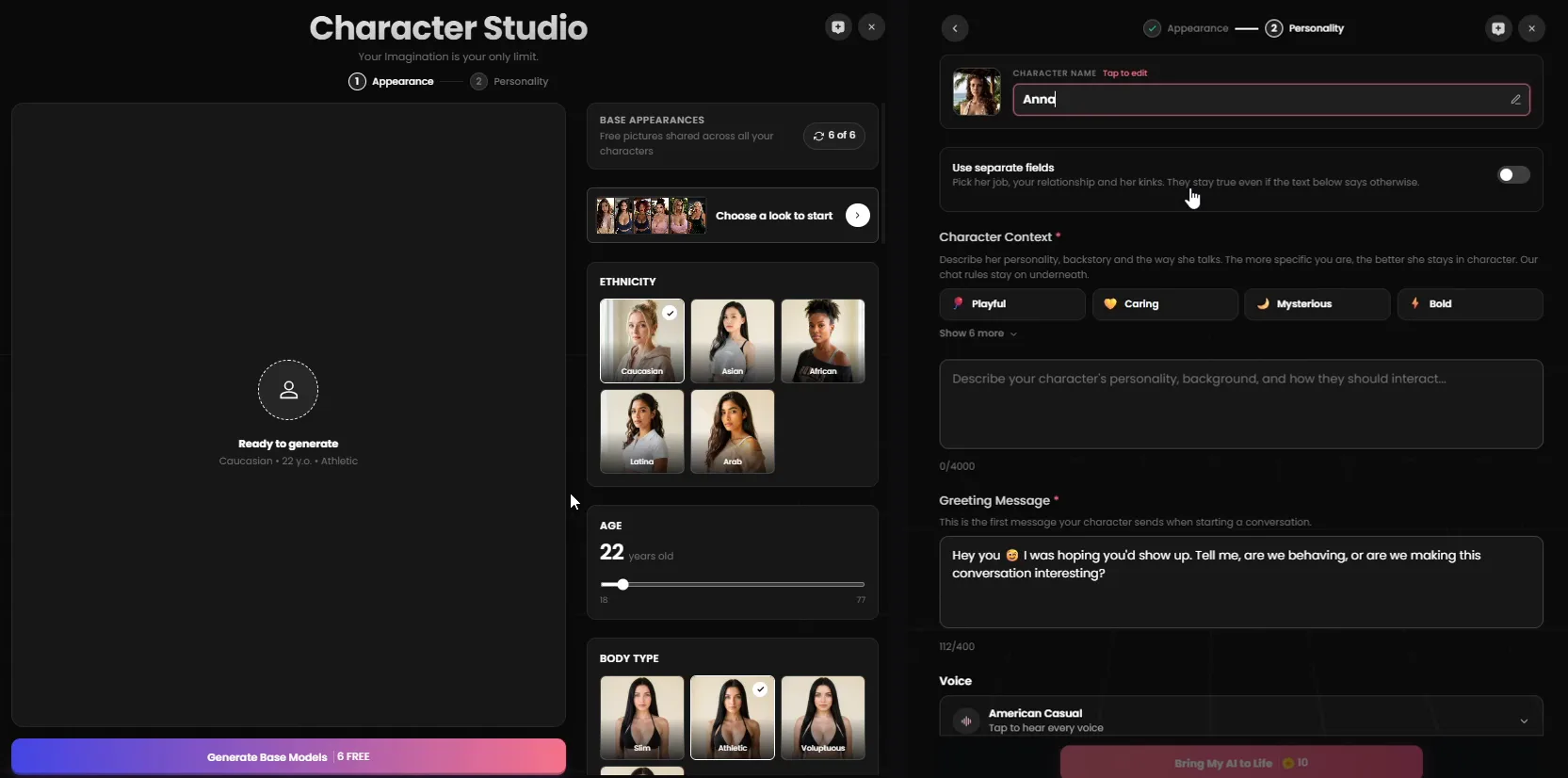Add the Mysterious personality chip
This screenshot has height=778, width=1568.
coord(1317,304)
